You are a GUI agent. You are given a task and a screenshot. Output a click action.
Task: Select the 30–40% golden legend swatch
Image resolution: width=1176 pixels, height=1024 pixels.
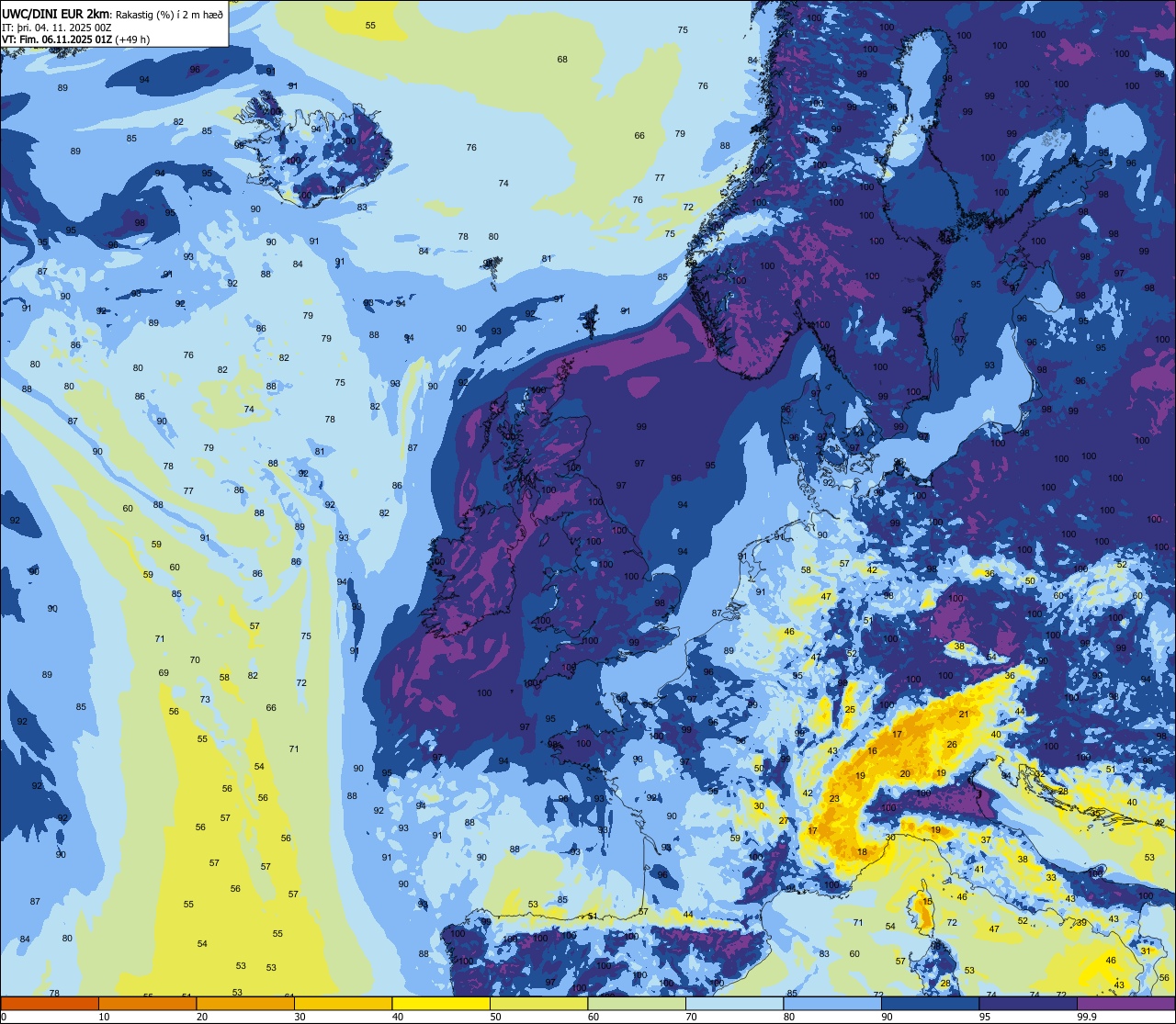pyautogui.click(x=343, y=1003)
